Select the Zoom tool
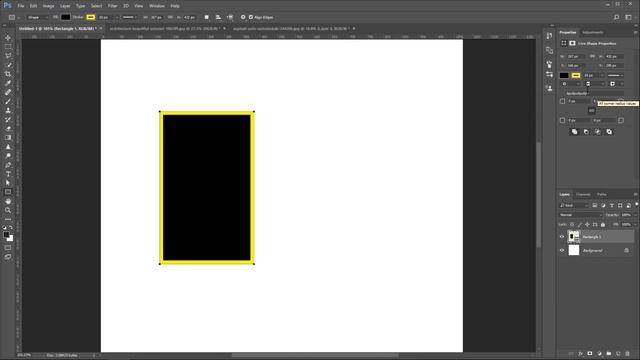The image size is (640, 360). click(8, 210)
